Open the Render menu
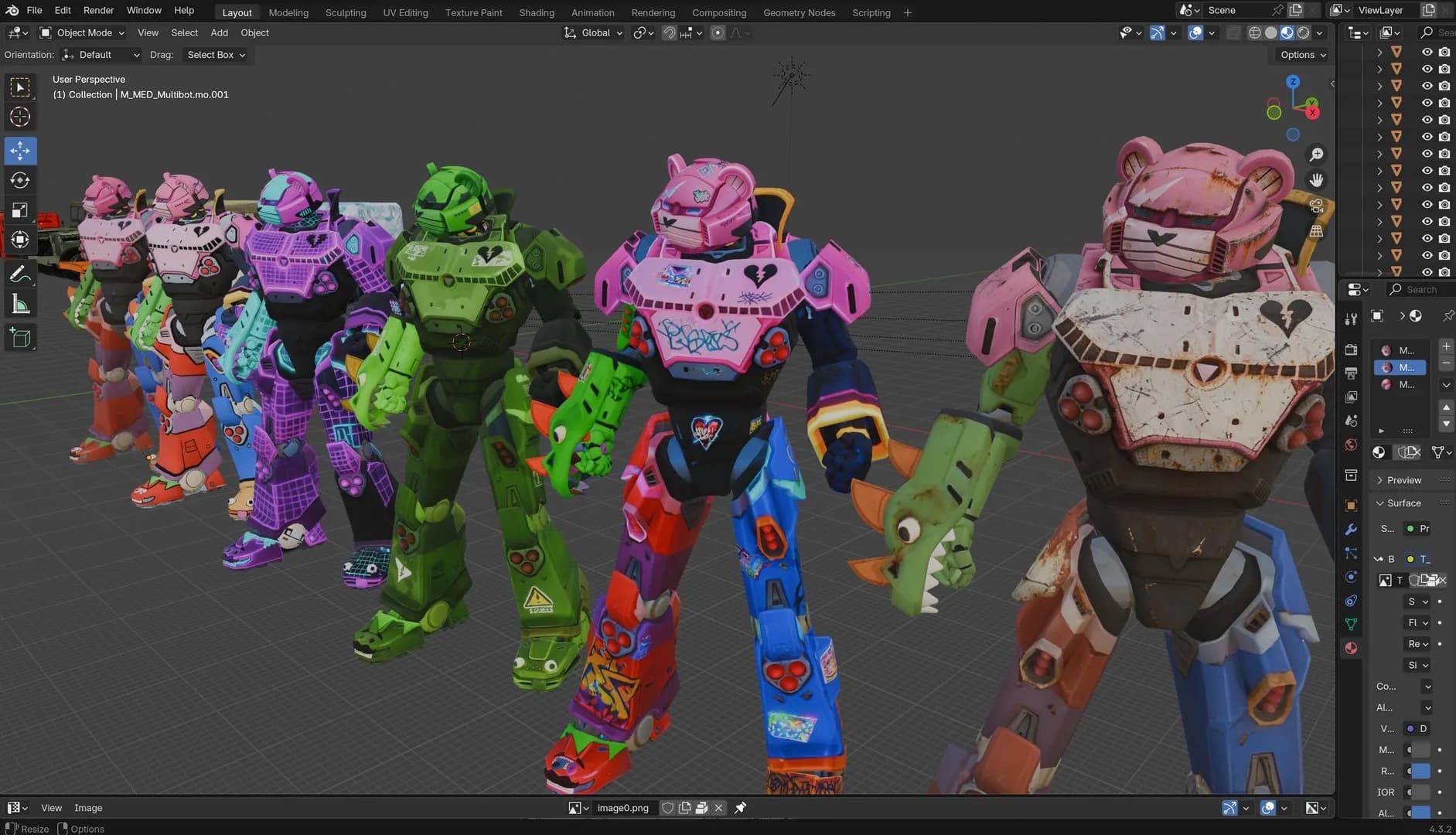The height and width of the screenshot is (835, 1456). 97,10
